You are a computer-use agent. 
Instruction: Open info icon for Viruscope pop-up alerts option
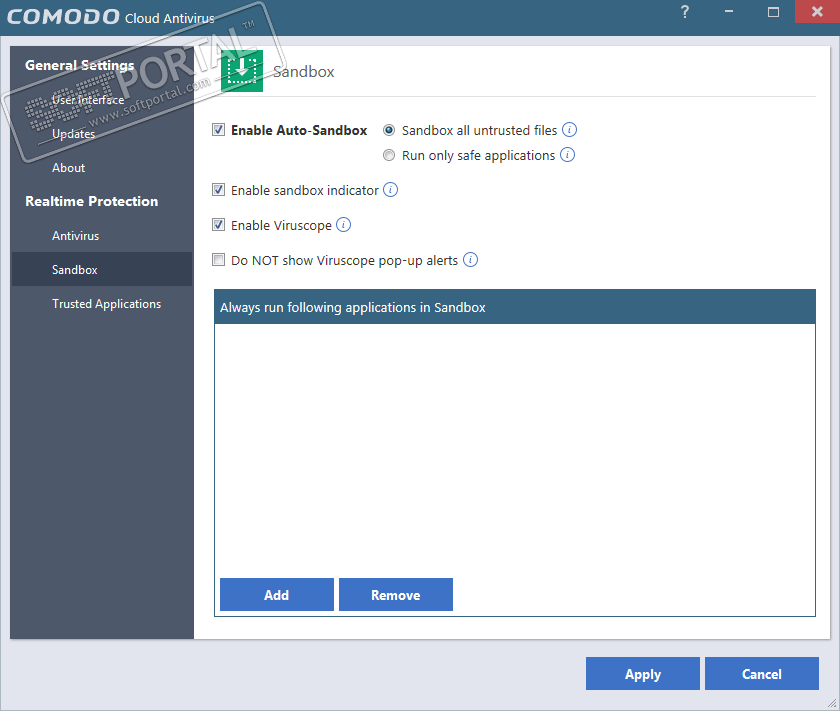pyautogui.click(x=470, y=260)
